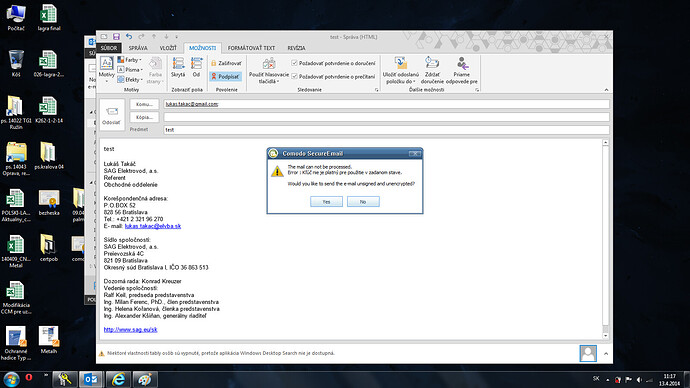Expand the Efekty effects dropdown
The height and width of the screenshot is (388, 690).
(130, 80)
